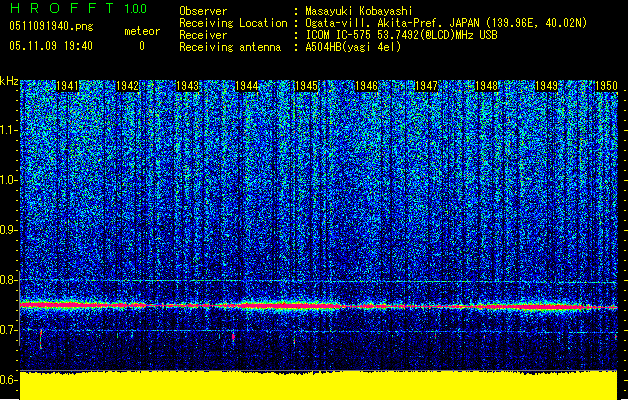Click the 1946 time marker
This screenshot has height=400, width=629.
[x=366, y=86]
